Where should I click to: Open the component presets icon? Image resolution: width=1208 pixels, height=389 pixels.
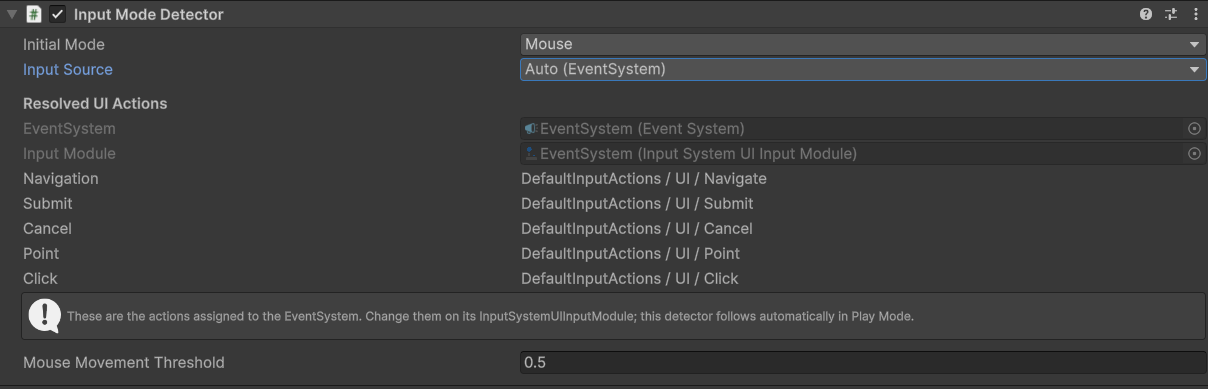coord(1171,14)
